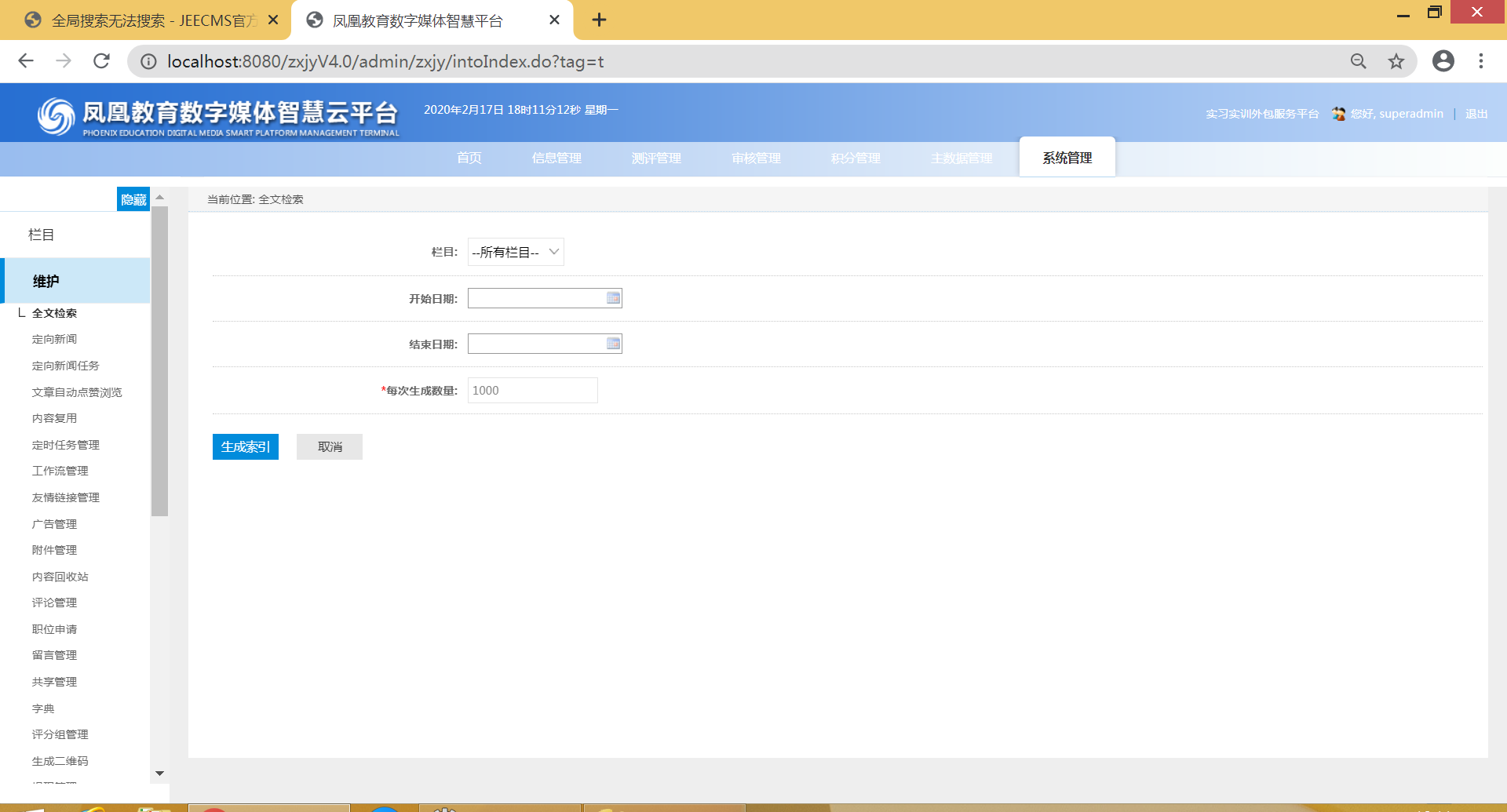This screenshot has width=1507, height=812.
Task: Open 内容回收站 in the sidebar
Action: pos(60,577)
